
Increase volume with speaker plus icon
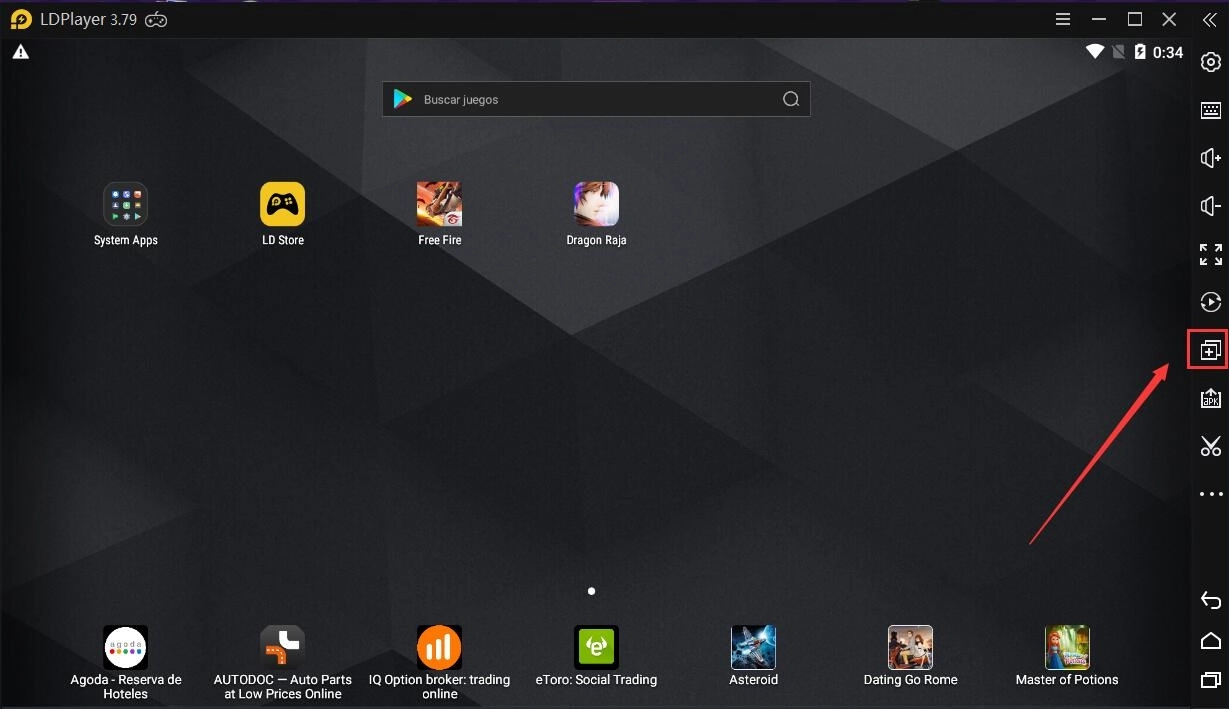1210,158
